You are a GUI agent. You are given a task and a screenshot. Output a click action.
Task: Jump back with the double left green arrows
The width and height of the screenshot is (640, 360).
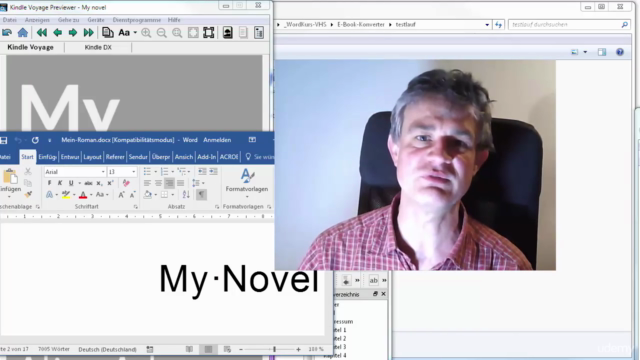coord(41,33)
